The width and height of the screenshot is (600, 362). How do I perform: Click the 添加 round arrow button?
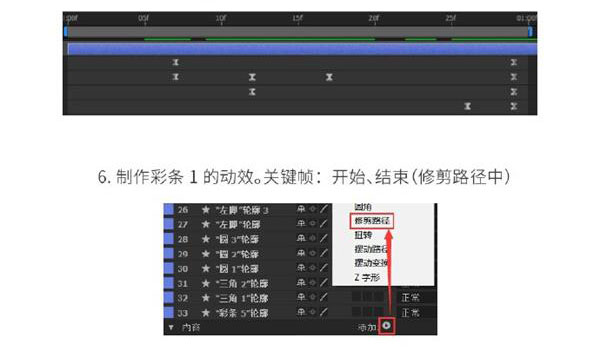click(x=386, y=326)
